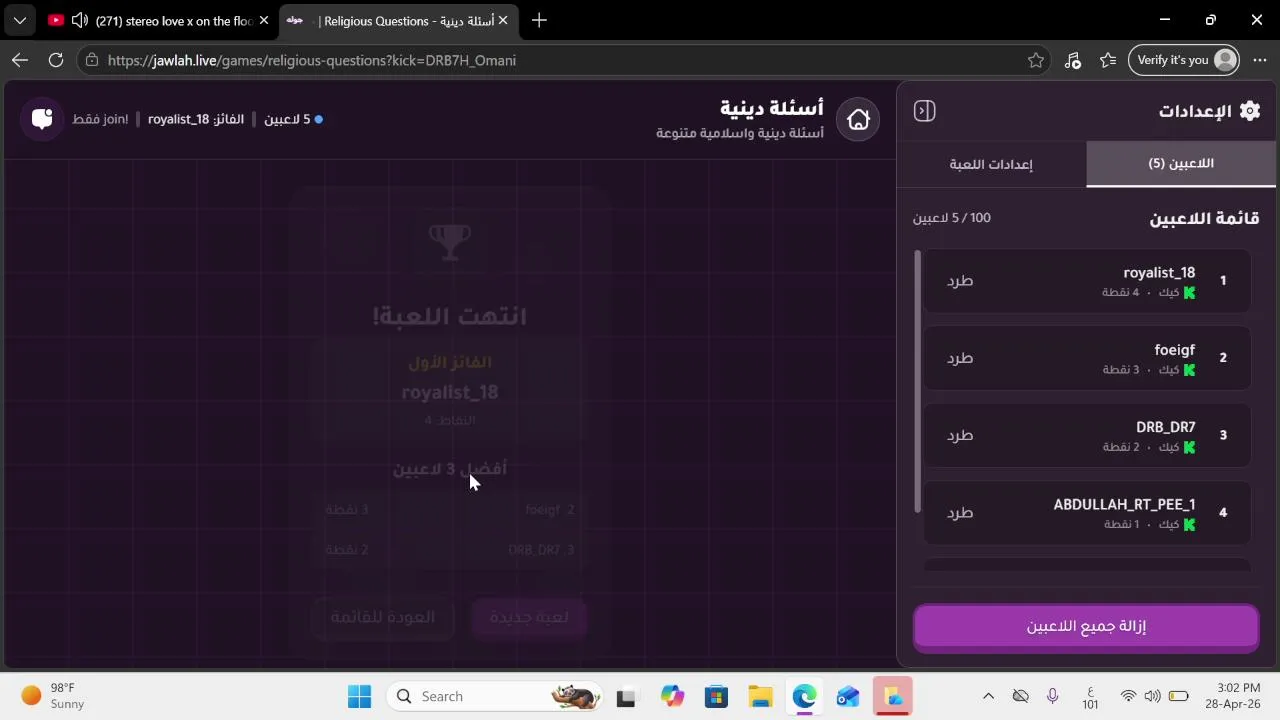Click the browser address bar URL
This screenshot has width=1280, height=720.
[x=312, y=60]
